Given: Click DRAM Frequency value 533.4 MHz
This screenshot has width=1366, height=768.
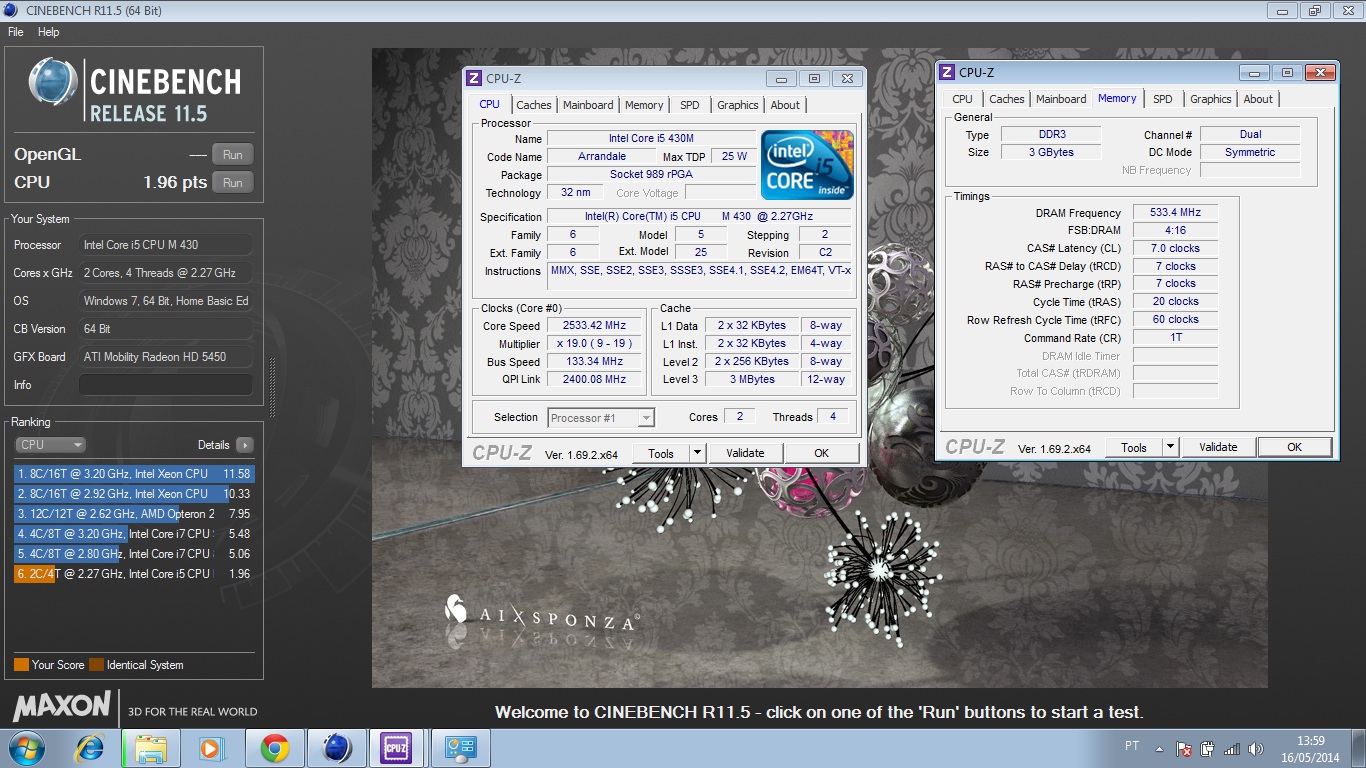Looking at the screenshot, I should [1175, 212].
